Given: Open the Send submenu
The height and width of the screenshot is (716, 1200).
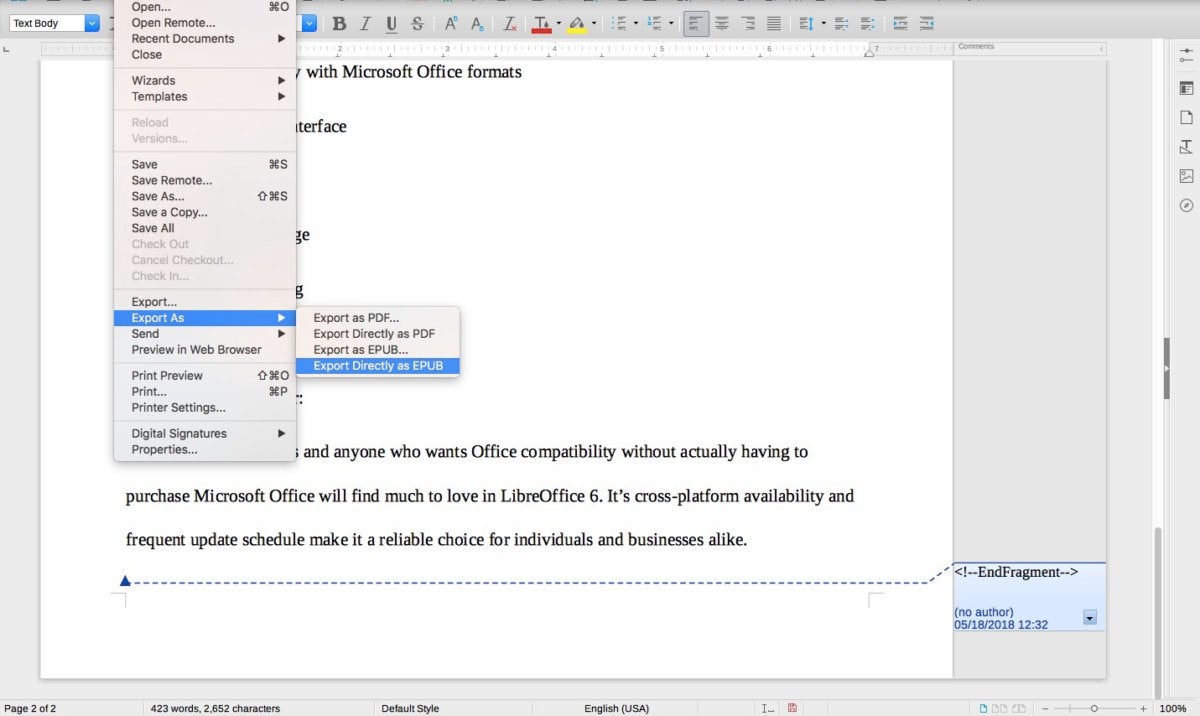Looking at the screenshot, I should tap(205, 334).
